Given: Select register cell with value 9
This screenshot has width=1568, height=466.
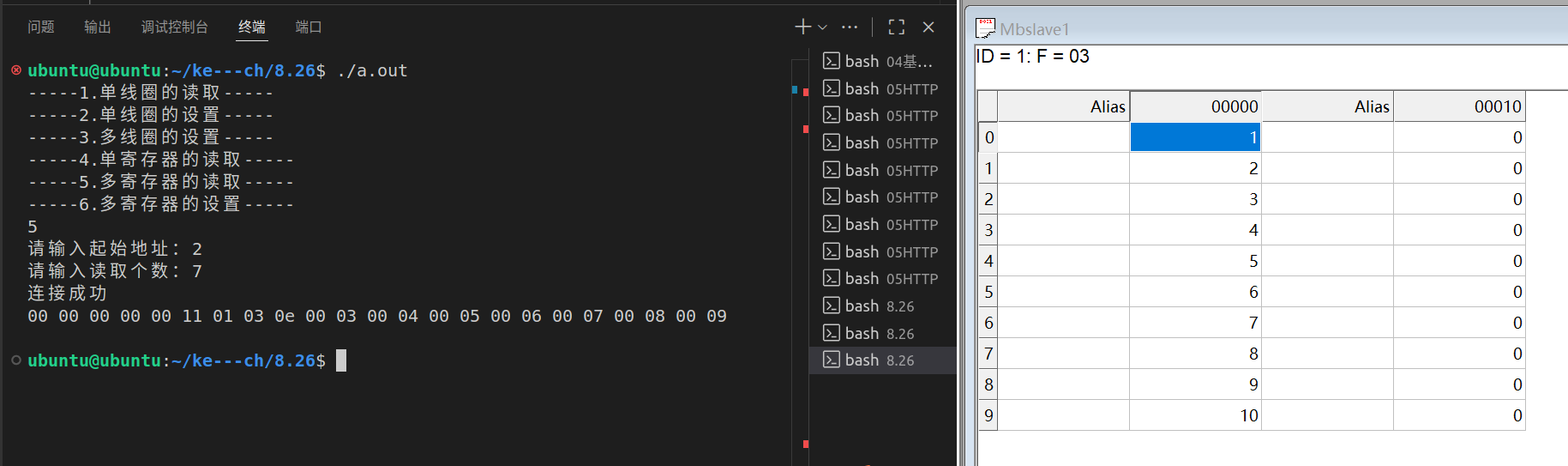Looking at the screenshot, I should (1195, 384).
